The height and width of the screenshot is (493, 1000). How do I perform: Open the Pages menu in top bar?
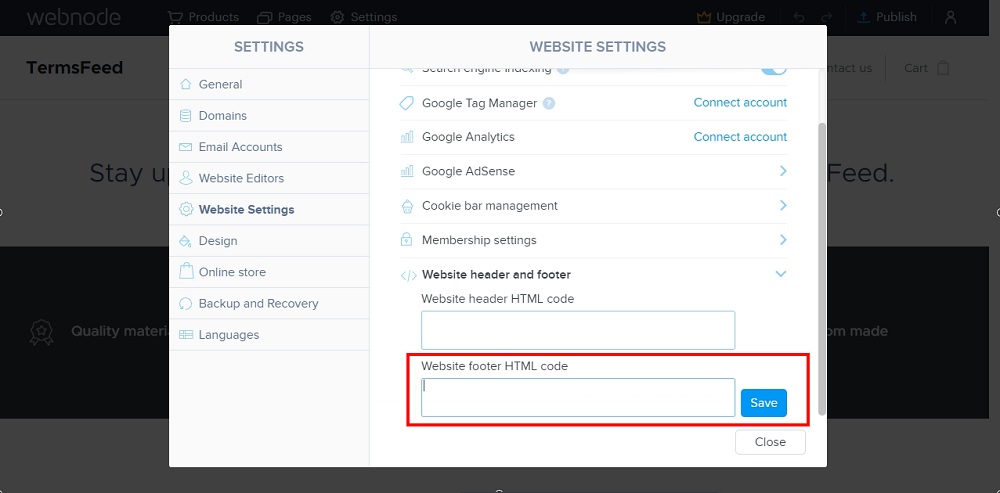tap(286, 17)
